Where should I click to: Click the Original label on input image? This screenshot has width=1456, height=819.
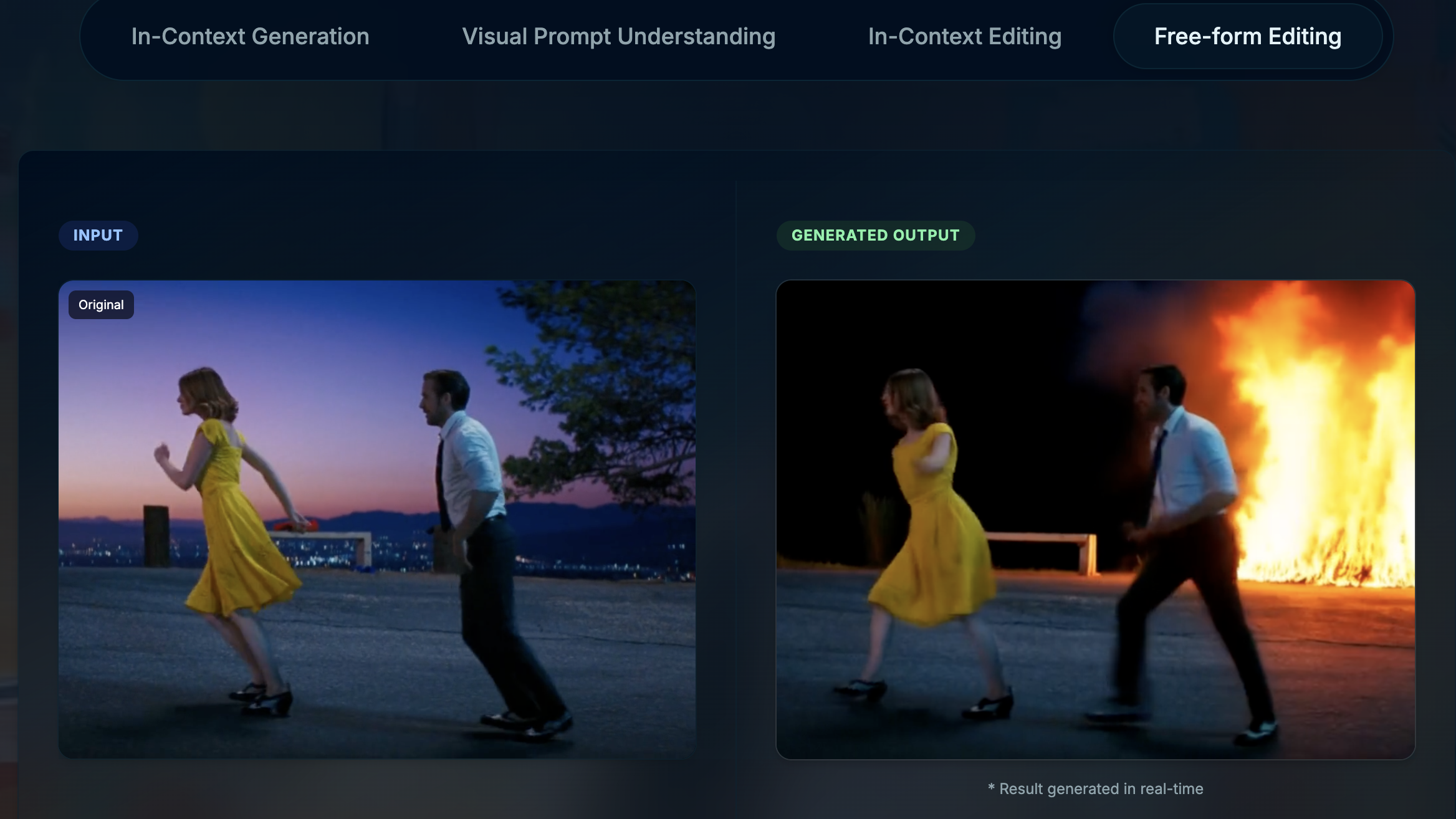(x=101, y=305)
